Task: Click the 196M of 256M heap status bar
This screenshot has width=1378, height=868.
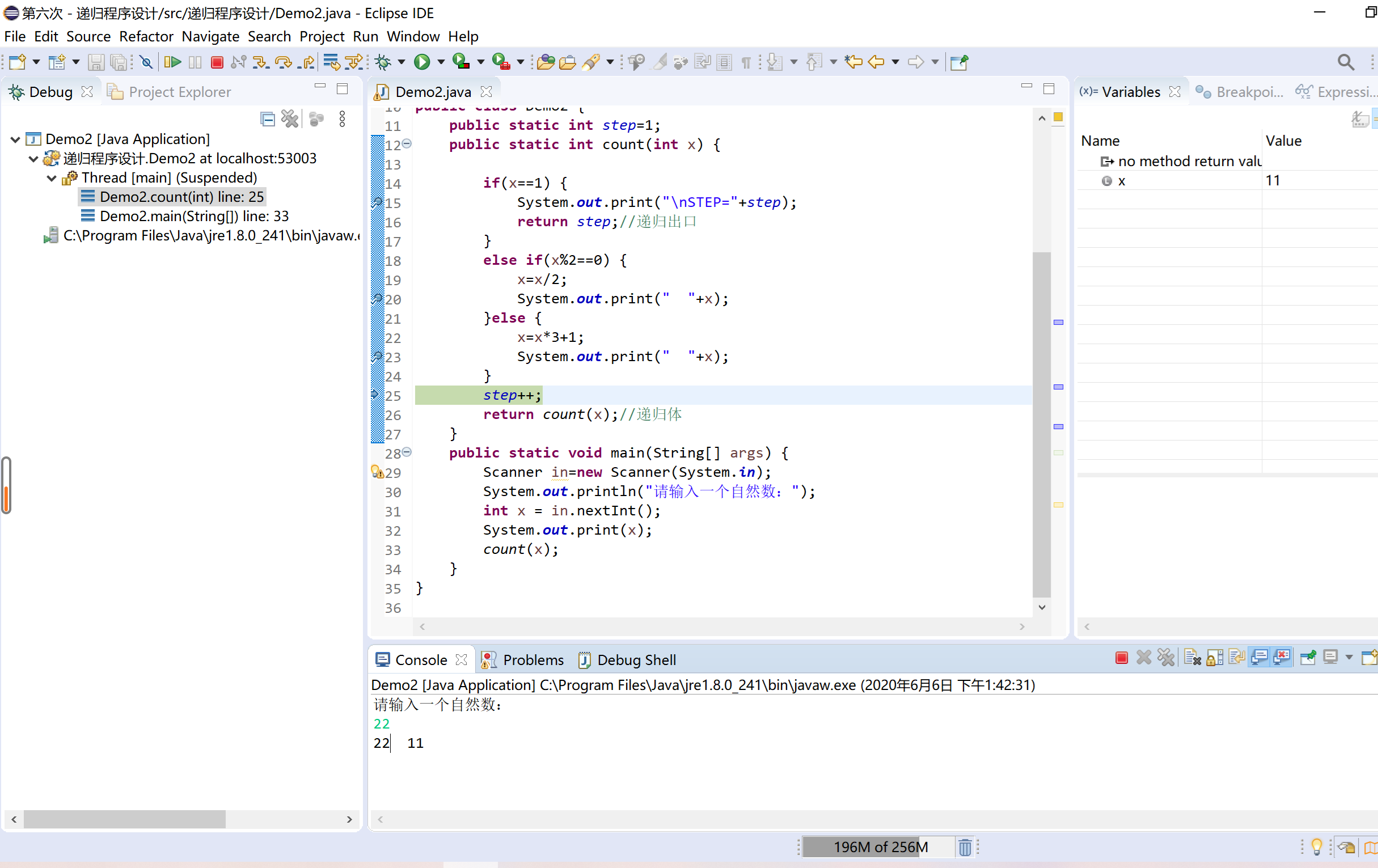Action: [879, 847]
